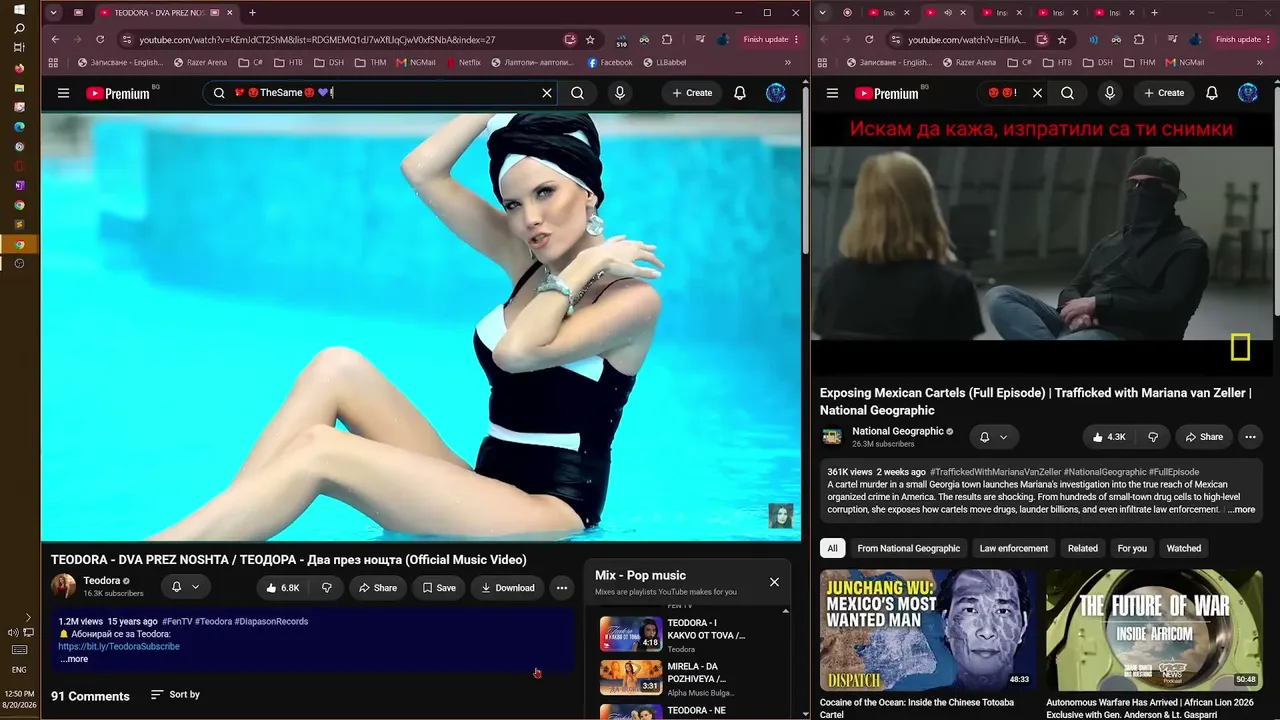Expand the description with ...more in left window

[74, 659]
